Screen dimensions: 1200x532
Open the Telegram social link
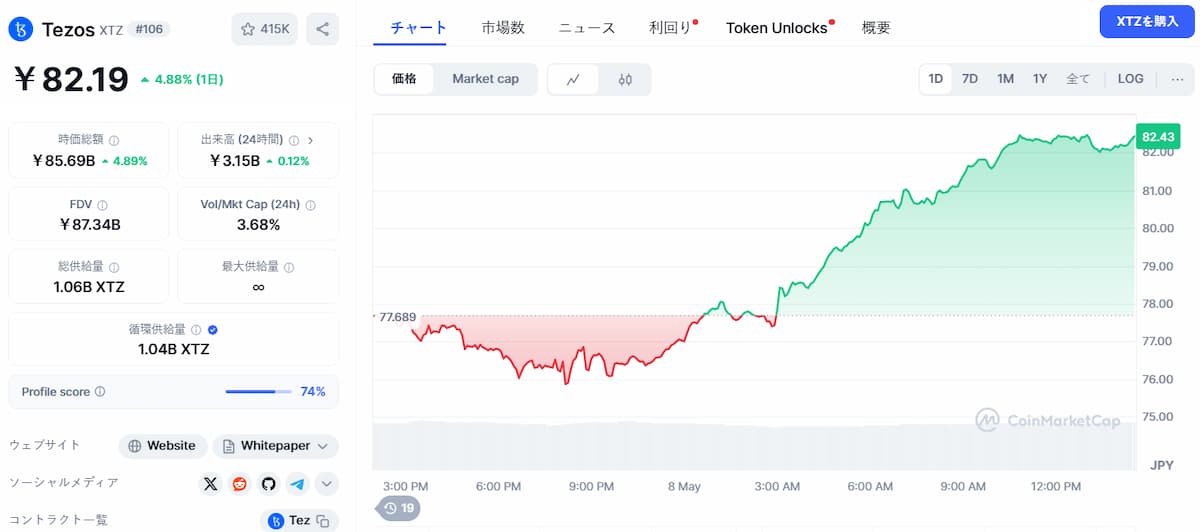(297, 484)
